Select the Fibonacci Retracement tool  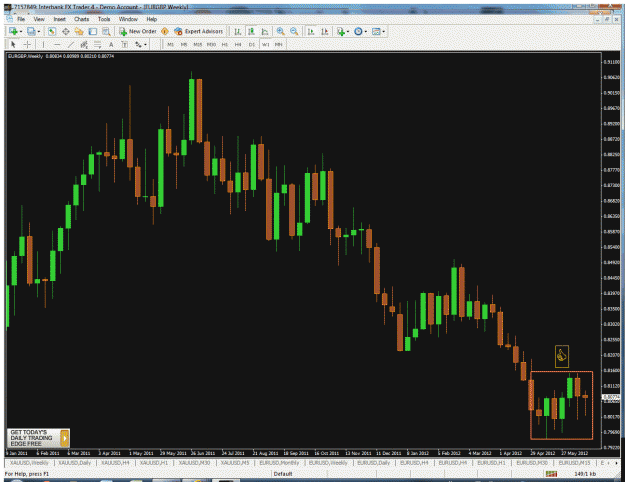pos(98,45)
